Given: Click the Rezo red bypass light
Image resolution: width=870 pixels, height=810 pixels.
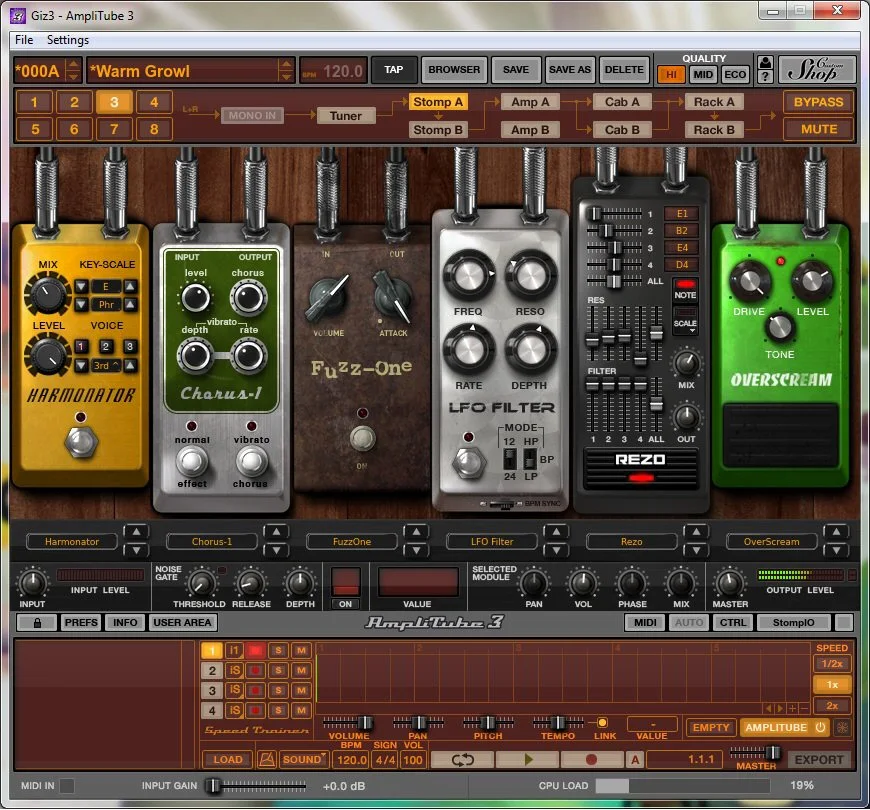Looking at the screenshot, I should click(641, 477).
